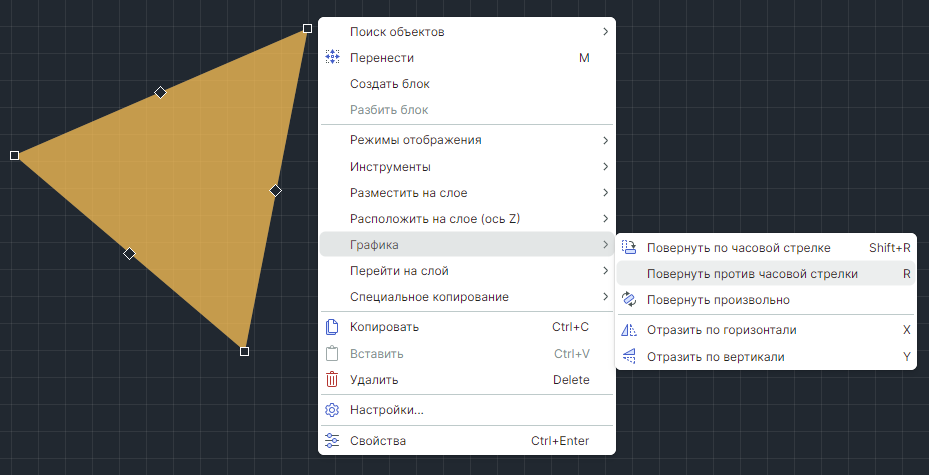Screen dimensions: 929x475
Task: Click the red trash icon next to Удалить
Action: (x=332, y=380)
